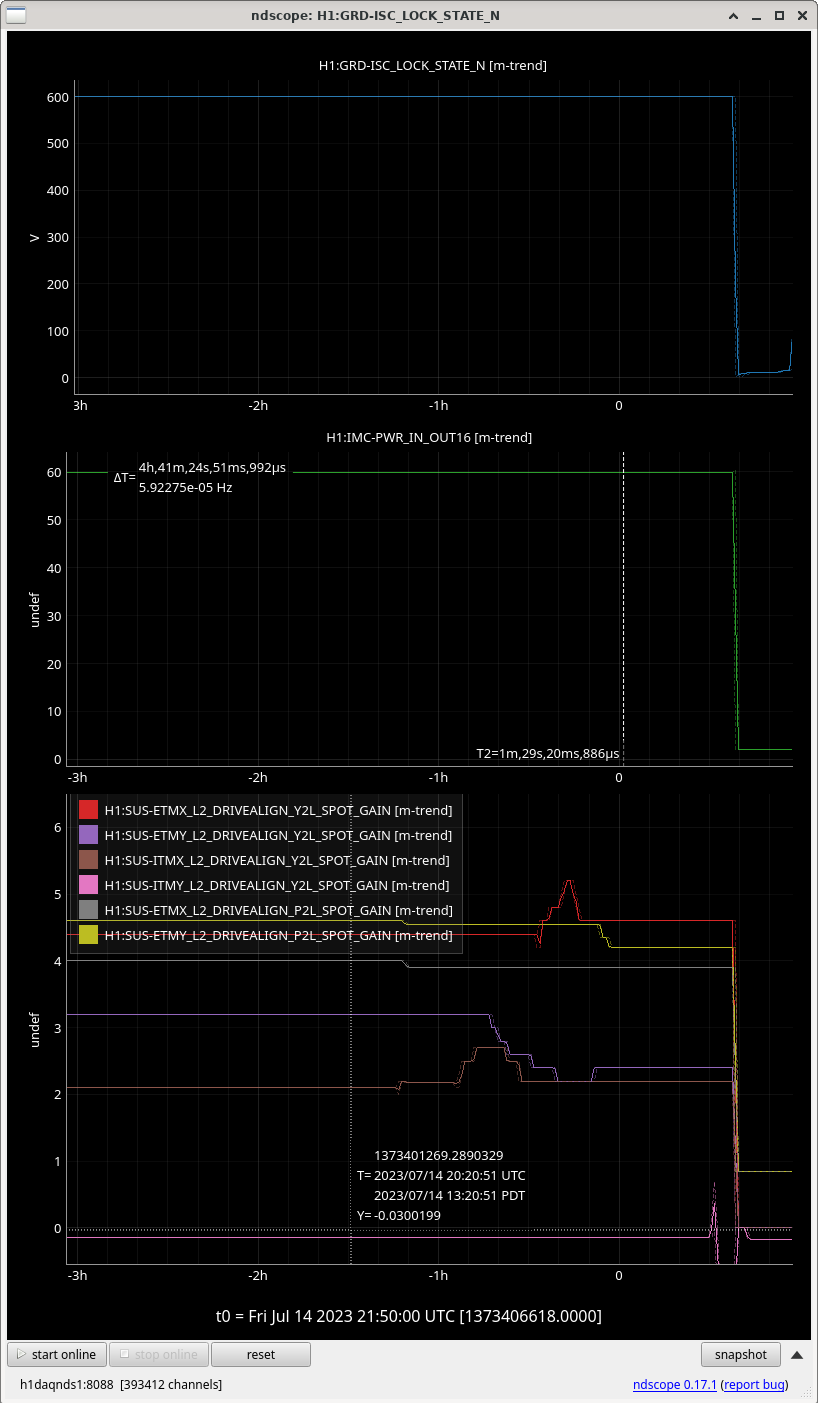This screenshot has width=818, height=1403.
Task: Maximize the ndscope window
Action: tap(779, 15)
